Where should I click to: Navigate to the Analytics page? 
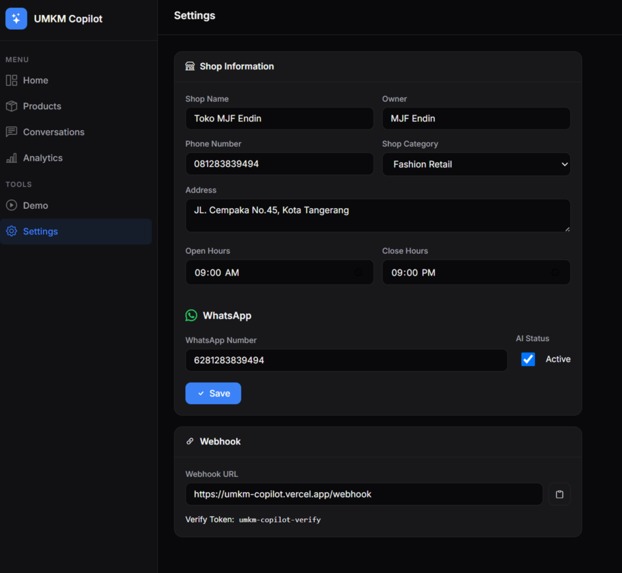(x=76, y=158)
